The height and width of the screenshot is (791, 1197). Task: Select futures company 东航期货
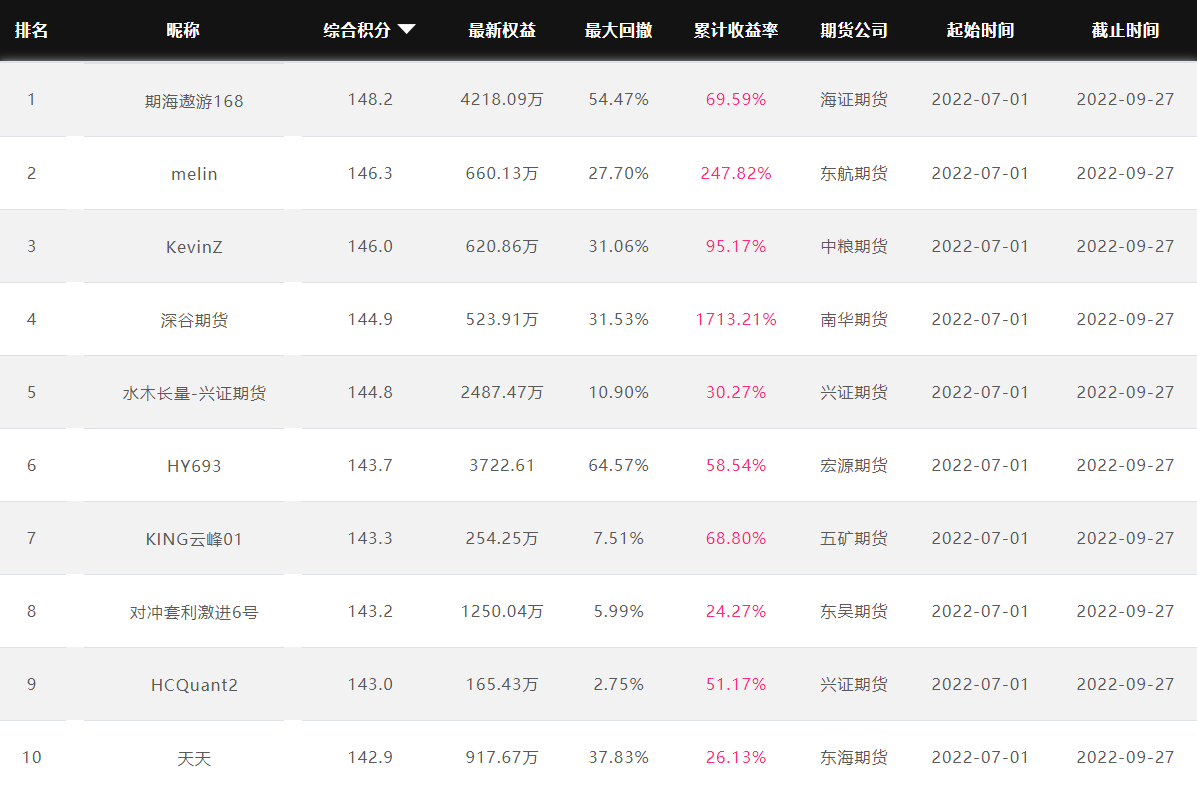[x=853, y=173]
